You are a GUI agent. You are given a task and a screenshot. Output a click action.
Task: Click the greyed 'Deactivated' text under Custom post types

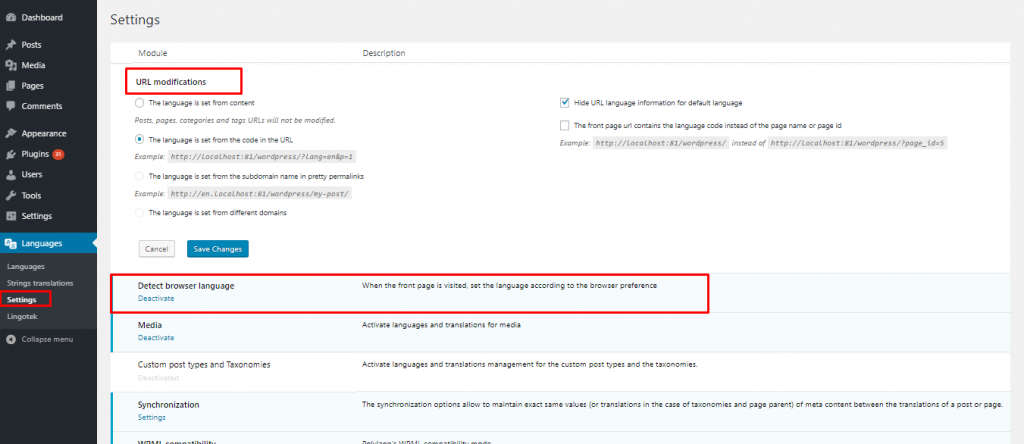pyautogui.click(x=158, y=377)
